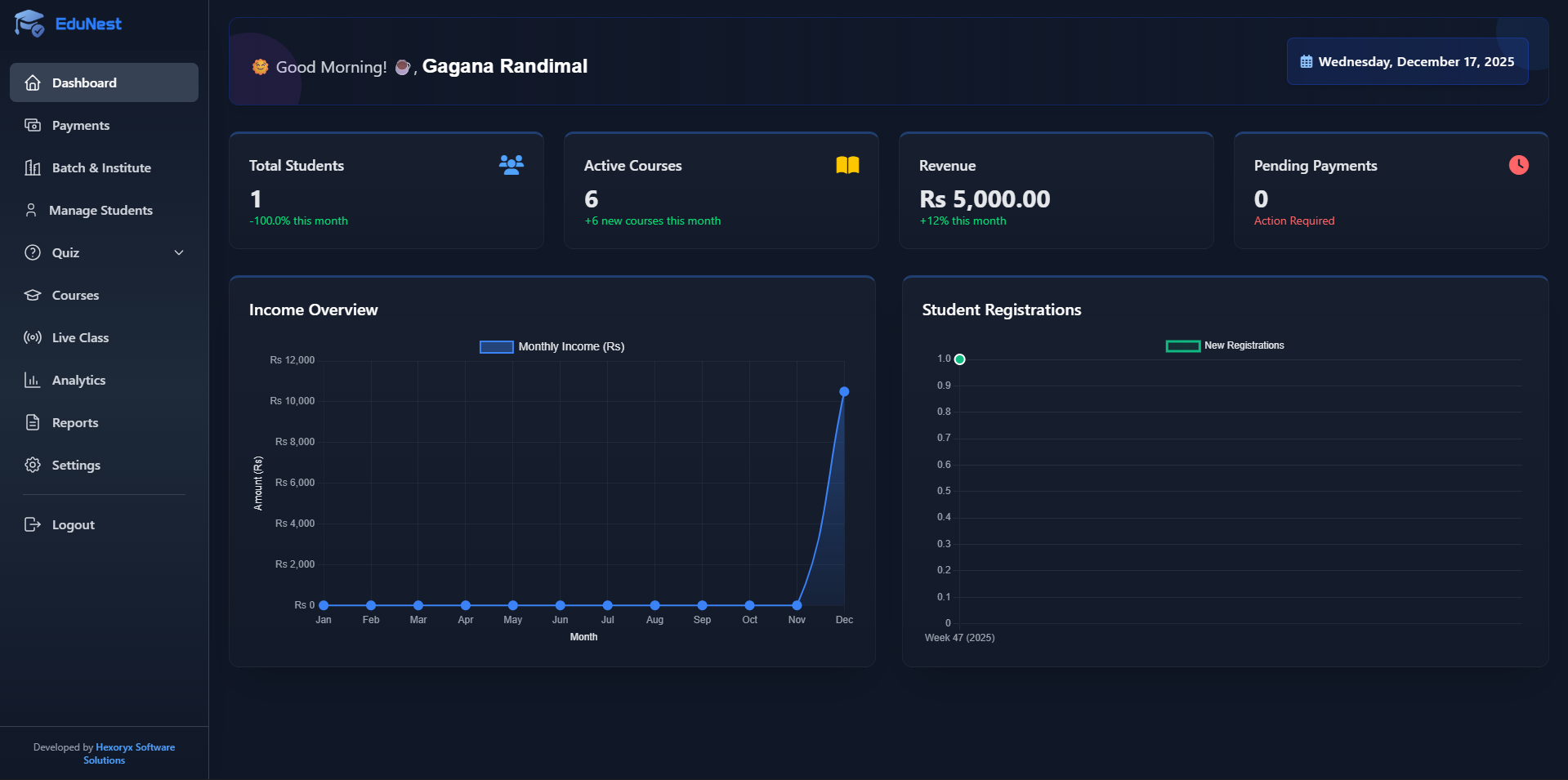Image resolution: width=1568 pixels, height=780 pixels.
Task: Select the Courses graduation cap icon
Action: point(33,295)
